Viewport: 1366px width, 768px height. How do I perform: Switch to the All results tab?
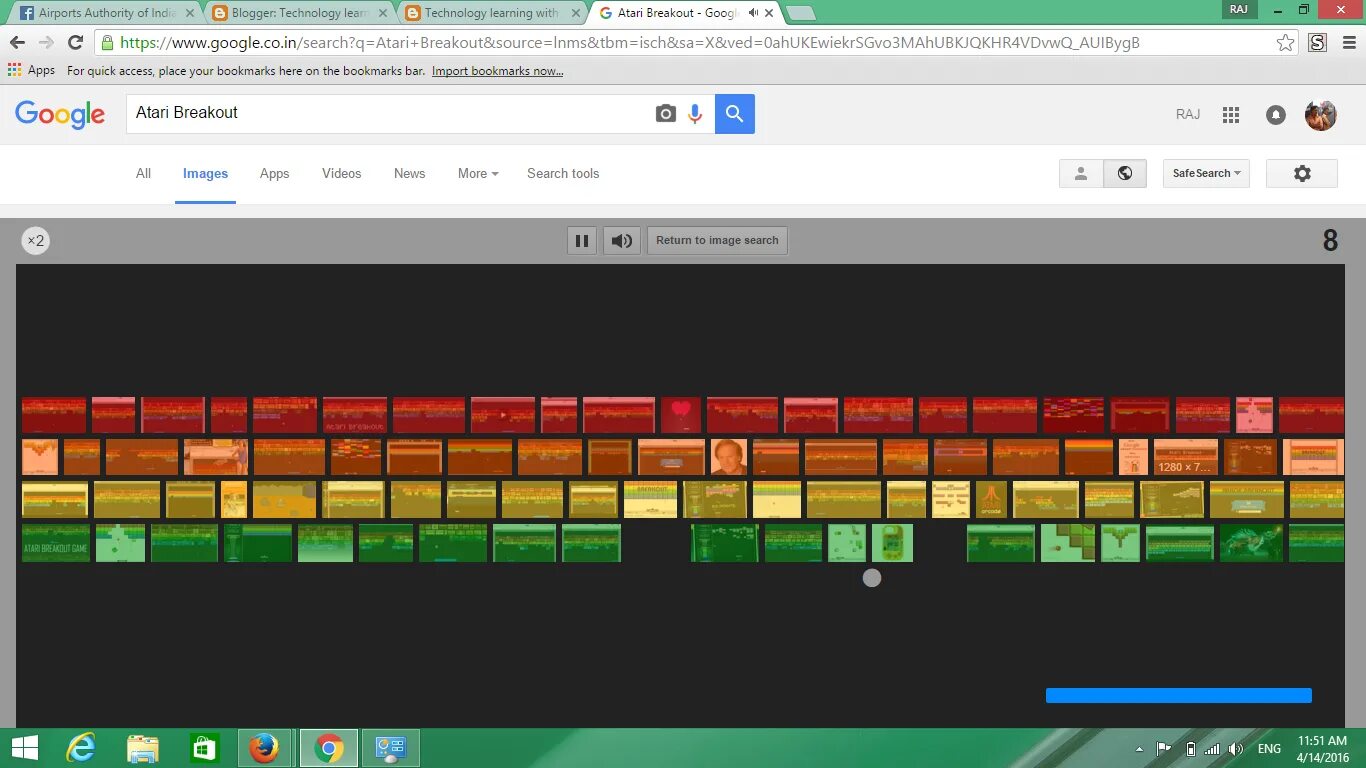[143, 173]
